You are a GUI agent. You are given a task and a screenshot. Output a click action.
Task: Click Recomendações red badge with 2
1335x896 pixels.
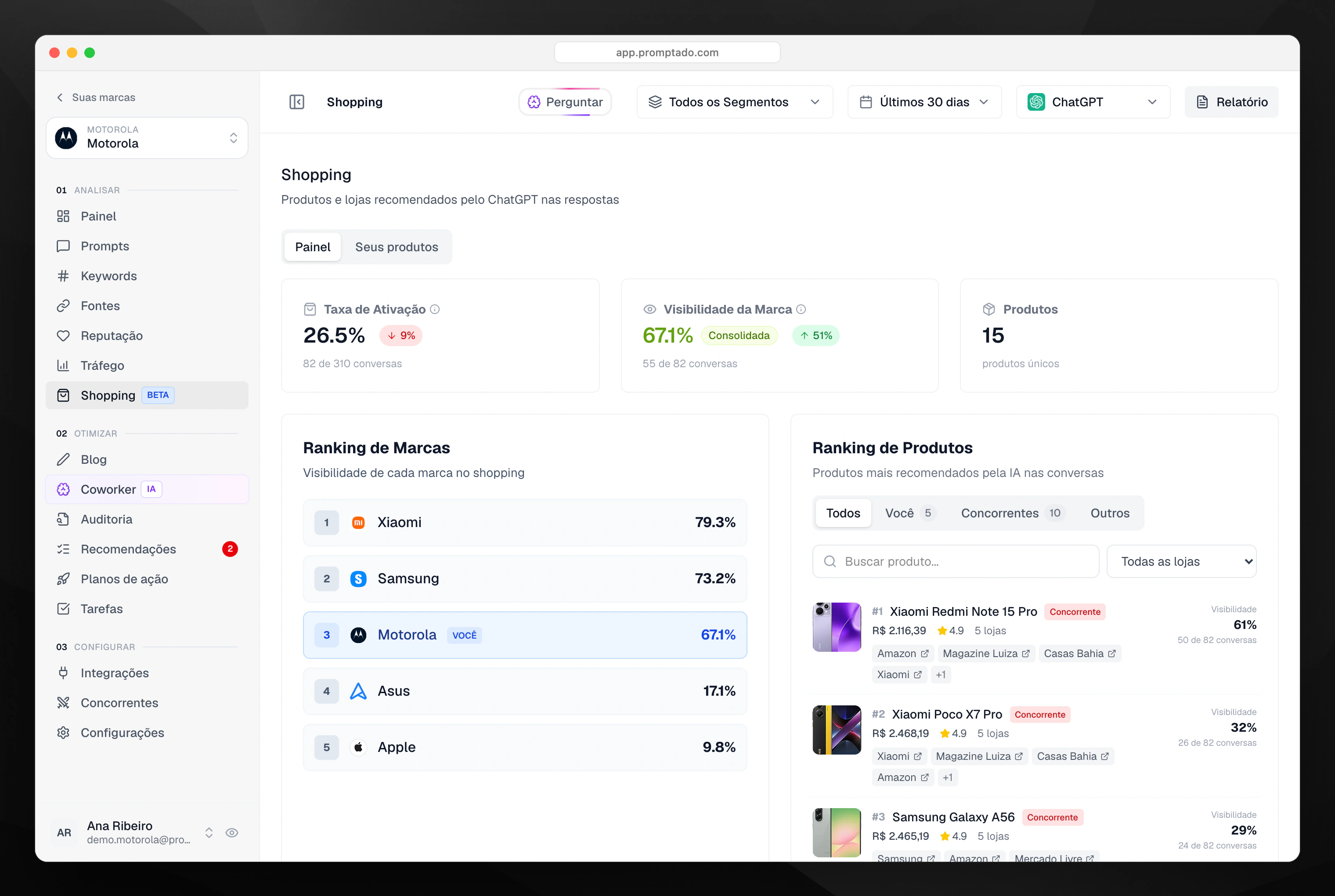(230, 549)
